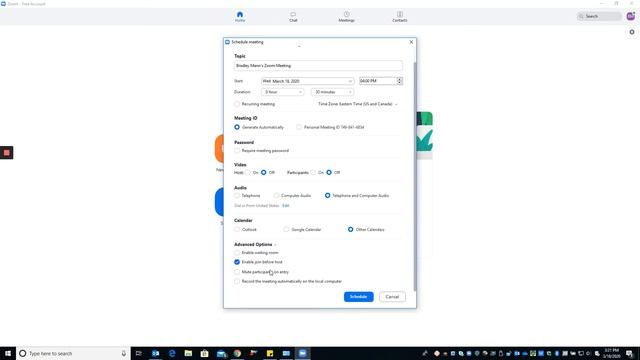Open Sticky Notes from taskbar
The image size is (640, 360).
pos(270,353)
